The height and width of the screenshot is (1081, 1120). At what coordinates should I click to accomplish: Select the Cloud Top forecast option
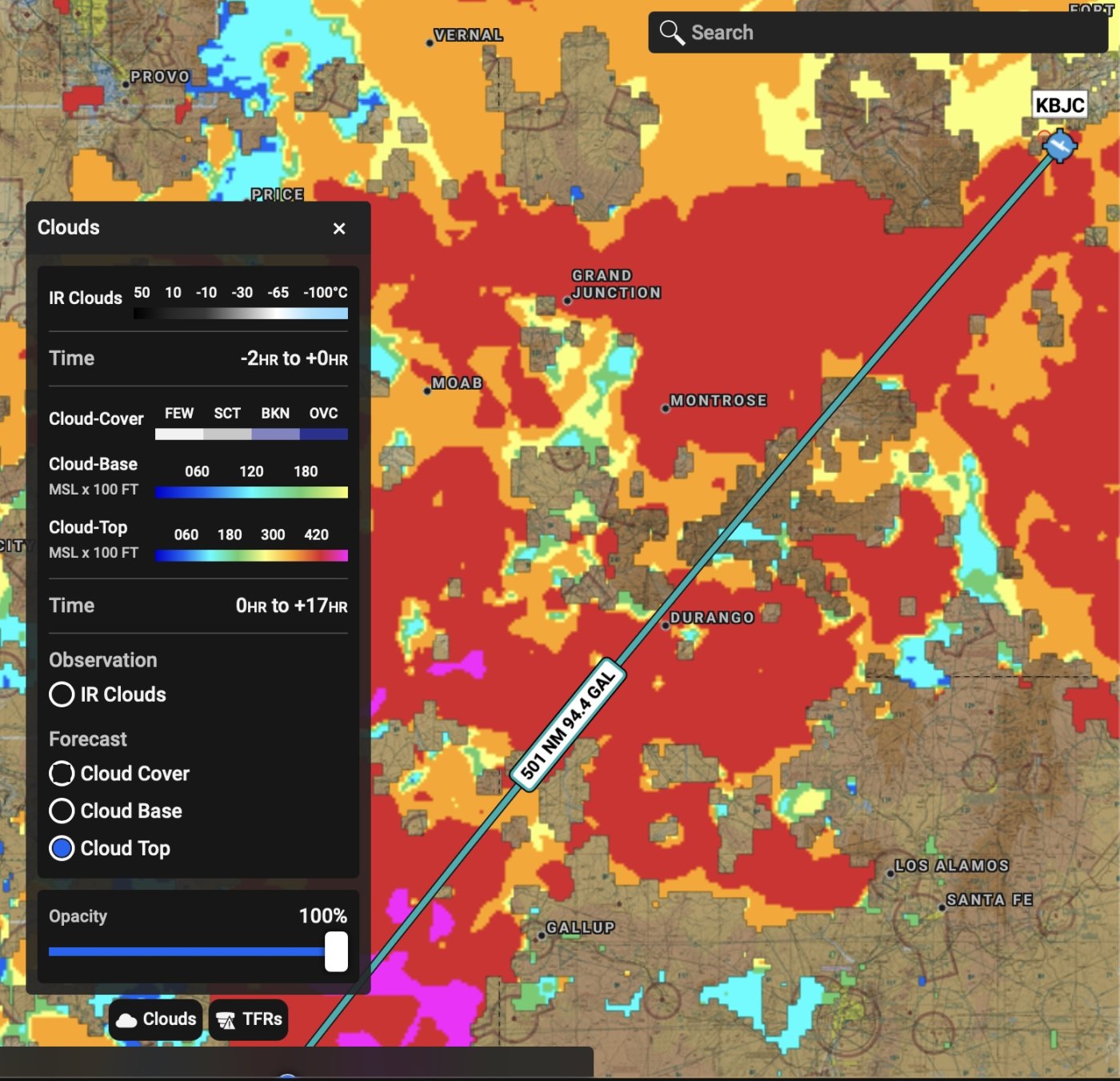point(110,848)
